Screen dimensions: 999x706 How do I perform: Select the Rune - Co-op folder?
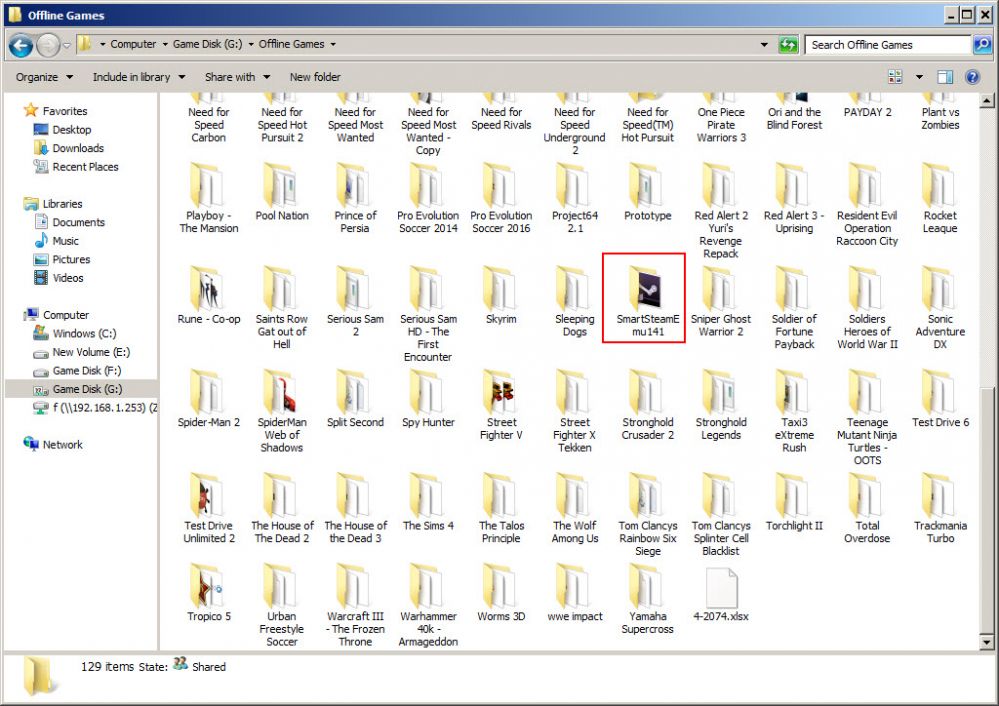click(209, 297)
